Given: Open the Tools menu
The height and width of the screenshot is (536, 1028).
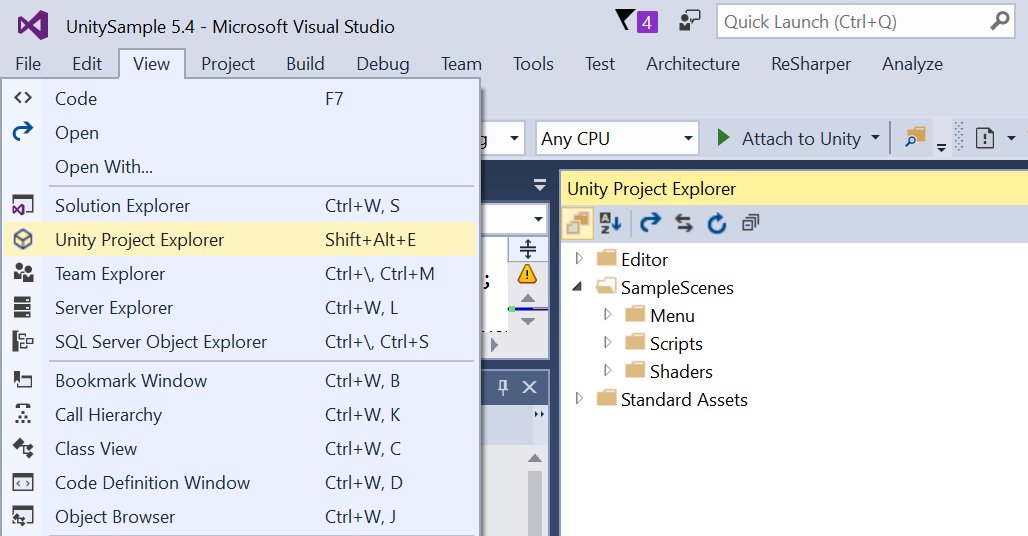Looking at the screenshot, I should (533, 64).
